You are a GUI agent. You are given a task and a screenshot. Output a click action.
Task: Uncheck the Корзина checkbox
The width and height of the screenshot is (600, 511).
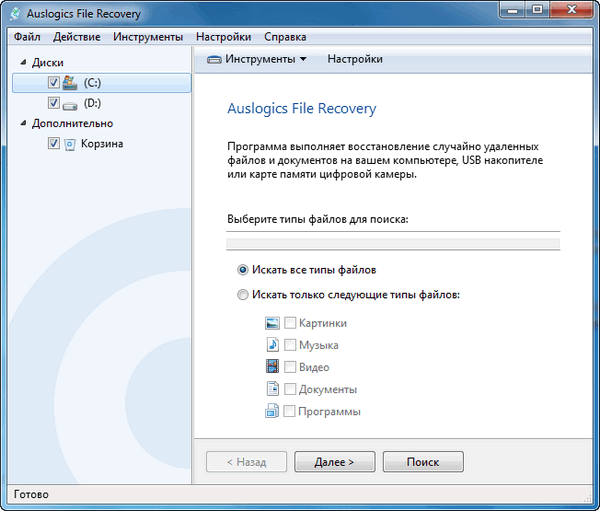[54, 144]
